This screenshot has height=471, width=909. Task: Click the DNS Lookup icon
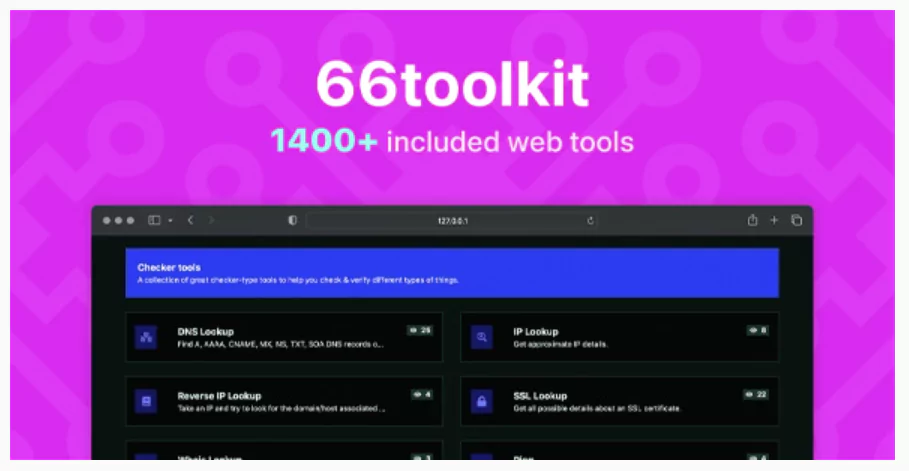pyautogui.click(x=146, y=337)
